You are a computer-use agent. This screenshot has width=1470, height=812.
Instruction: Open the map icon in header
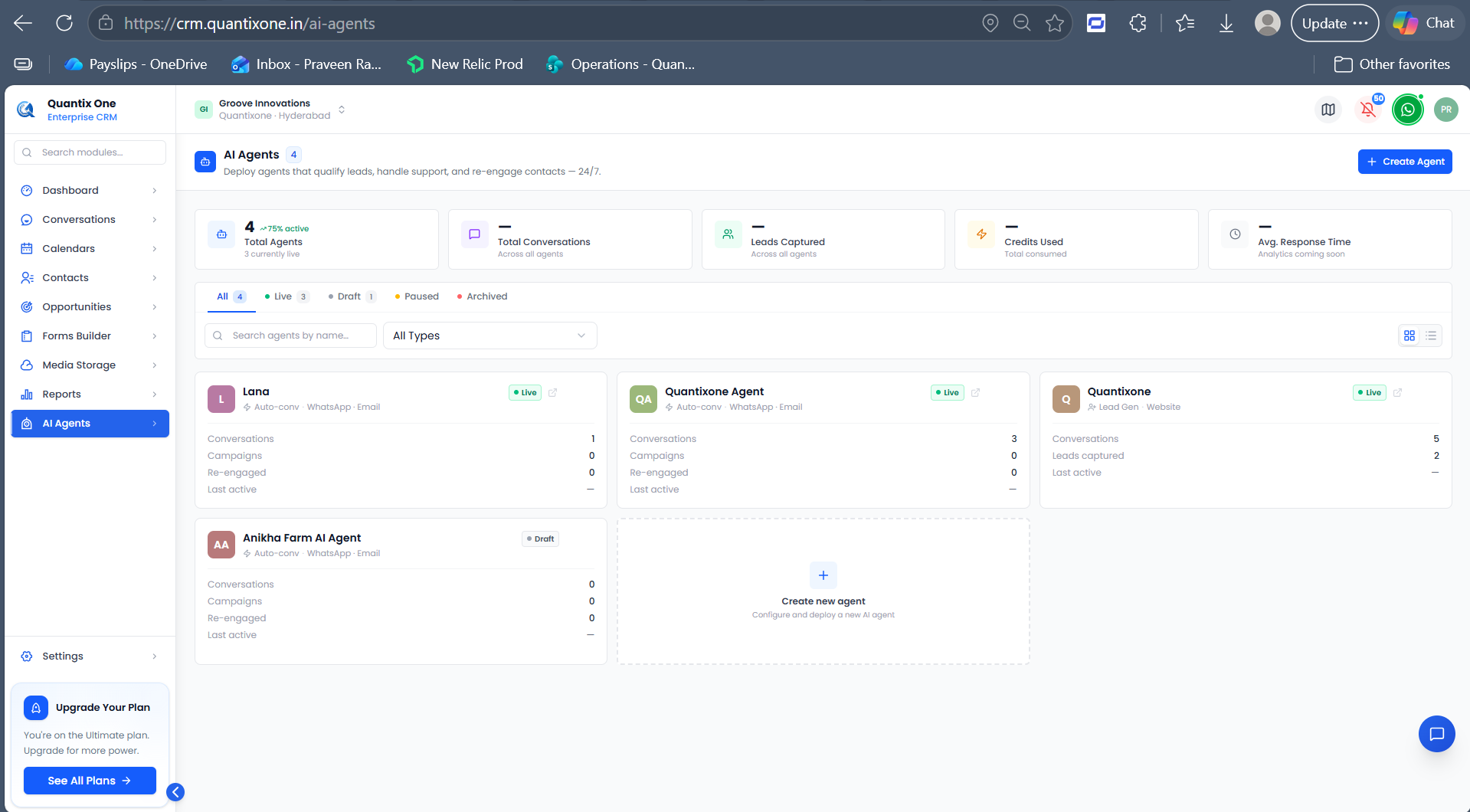coord(1328,110)
